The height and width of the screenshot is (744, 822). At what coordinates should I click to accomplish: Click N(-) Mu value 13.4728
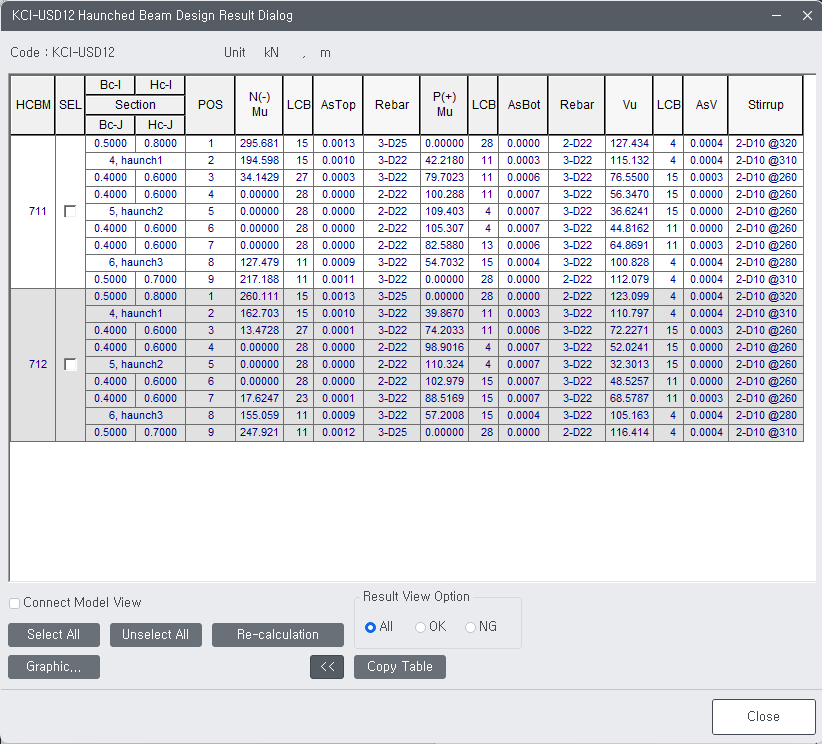(259, 330)
